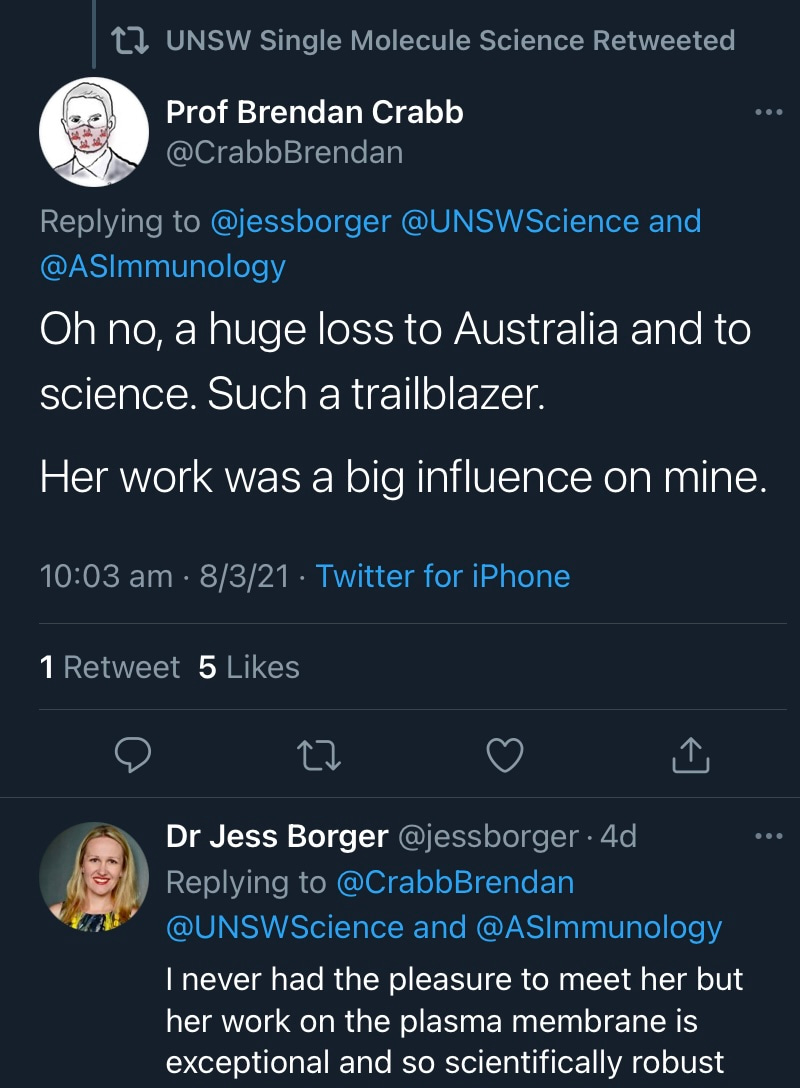
Task: Retweet Brendan Crabb's tweet
Action: click(x=321, y=757)
